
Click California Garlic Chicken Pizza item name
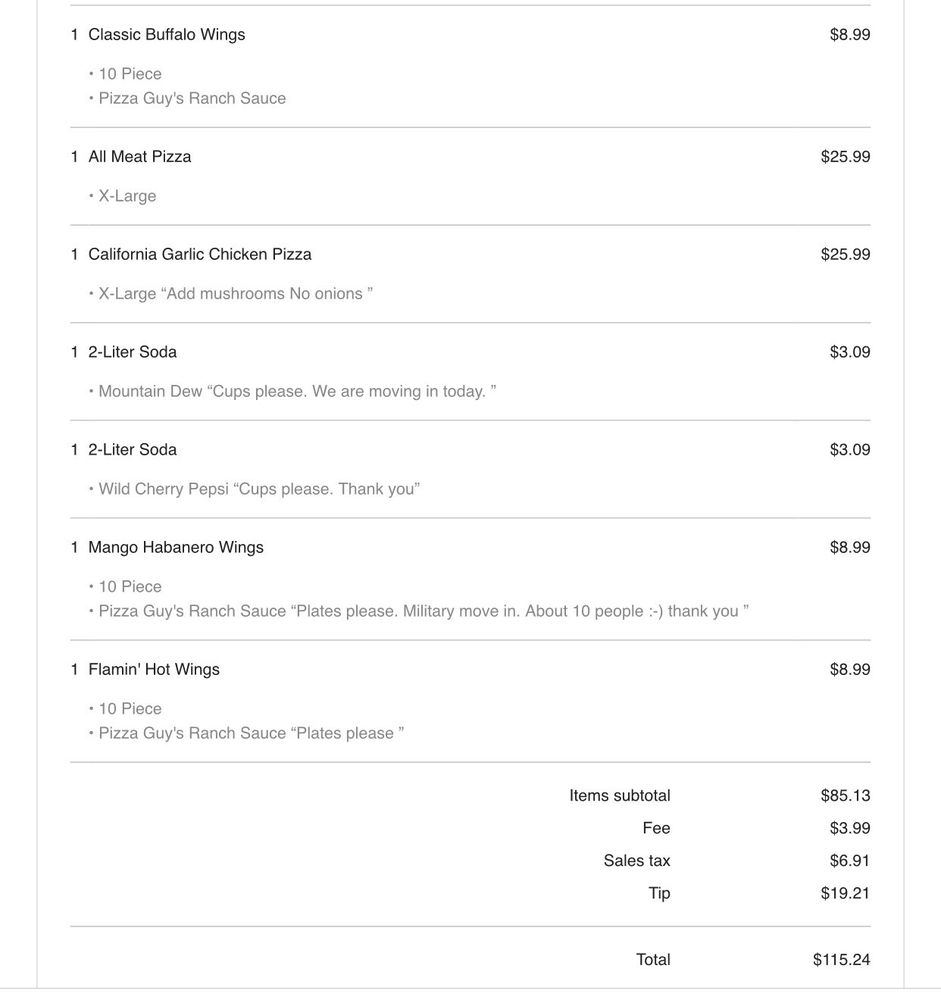(199, 255)
